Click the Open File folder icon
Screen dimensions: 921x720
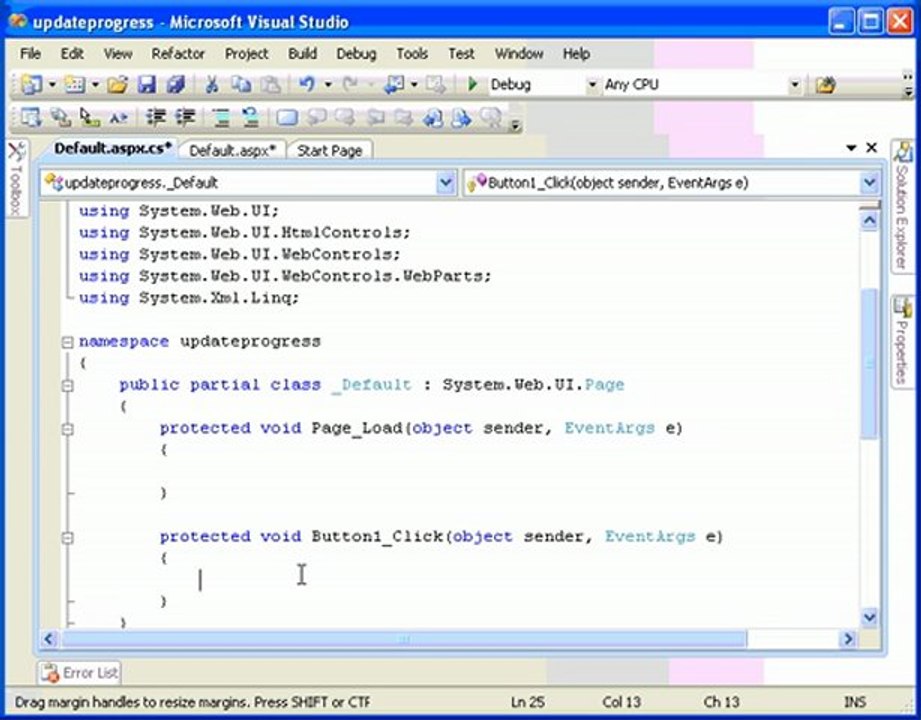click(117, 85)
